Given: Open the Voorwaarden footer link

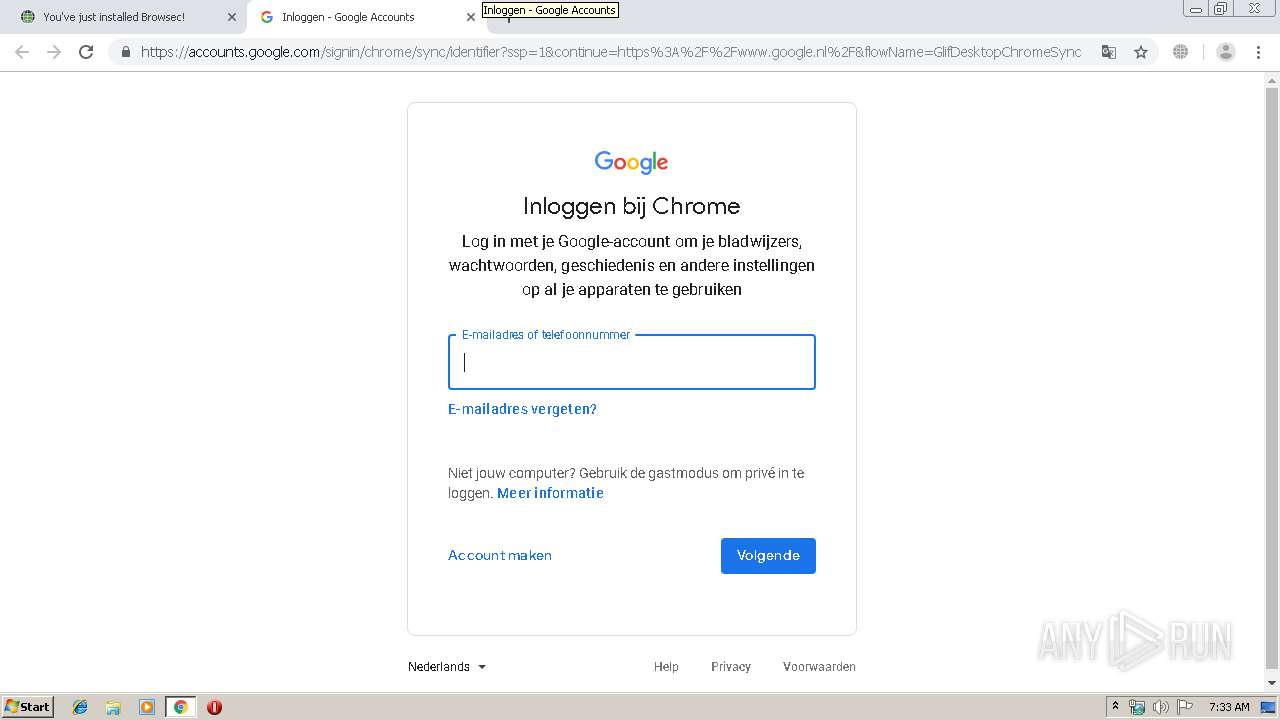Looking at the screenshot, I should [819, 667].
